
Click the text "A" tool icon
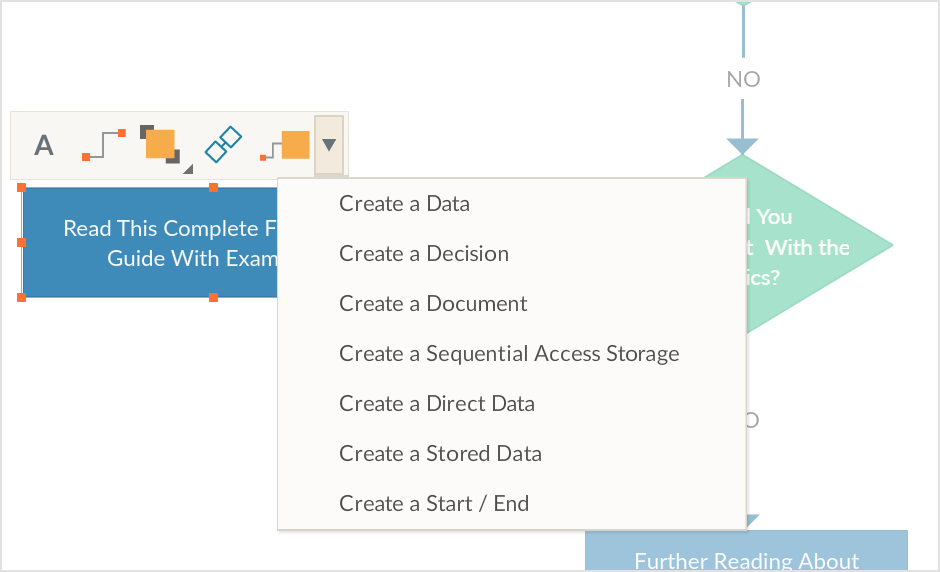[44, 146]
